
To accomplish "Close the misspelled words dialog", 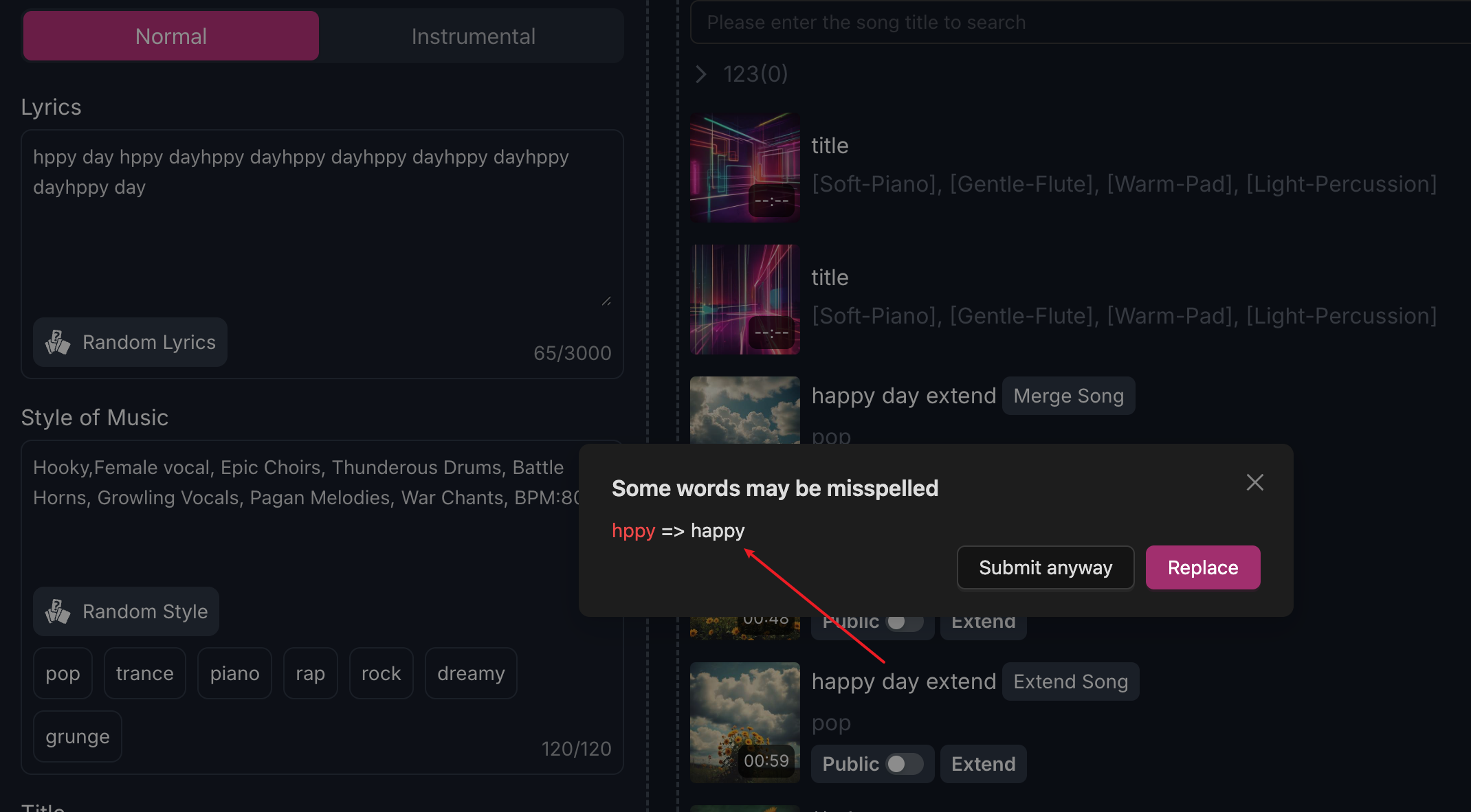I will (1254, 482).
